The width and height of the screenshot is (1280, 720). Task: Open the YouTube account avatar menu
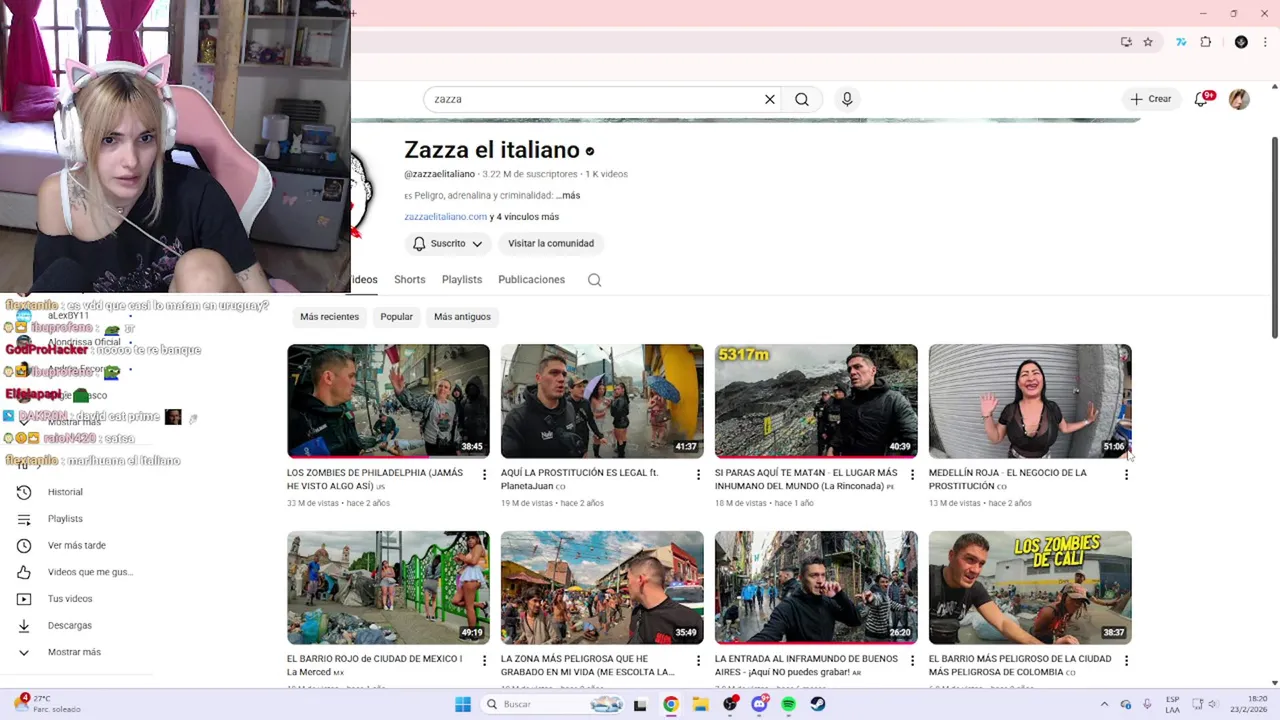[x=1239, y=99]
